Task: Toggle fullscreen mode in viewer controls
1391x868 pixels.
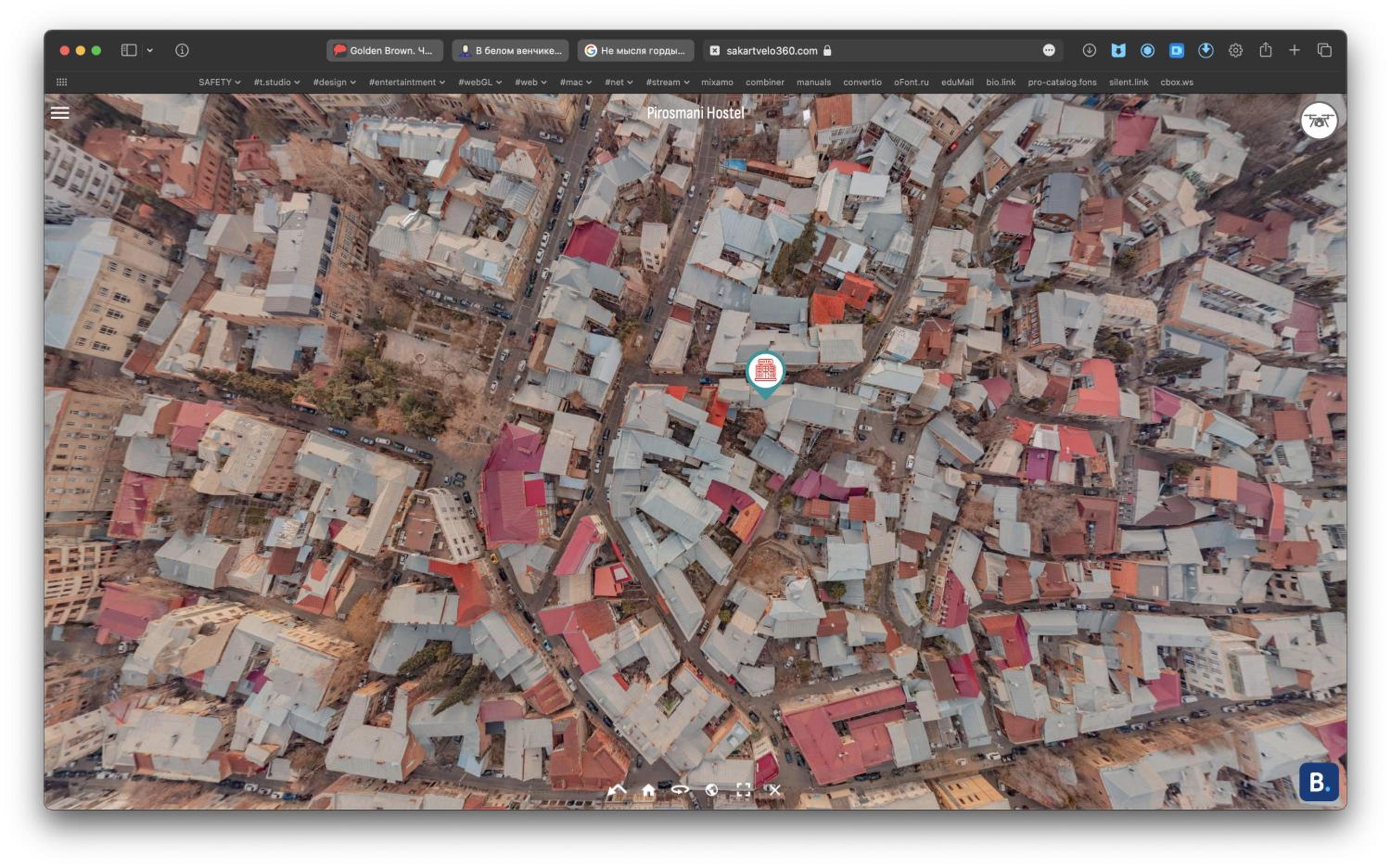Action: click(743, 790)
